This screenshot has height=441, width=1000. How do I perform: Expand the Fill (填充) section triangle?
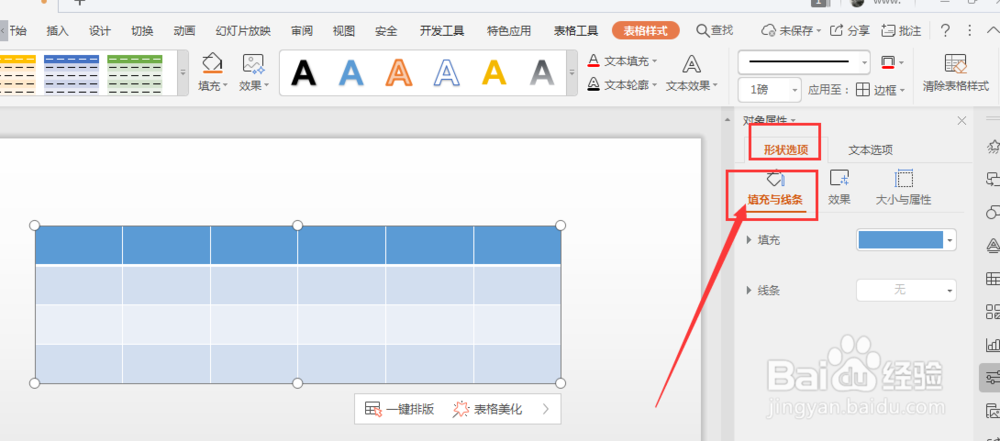(x=749, y=240)
